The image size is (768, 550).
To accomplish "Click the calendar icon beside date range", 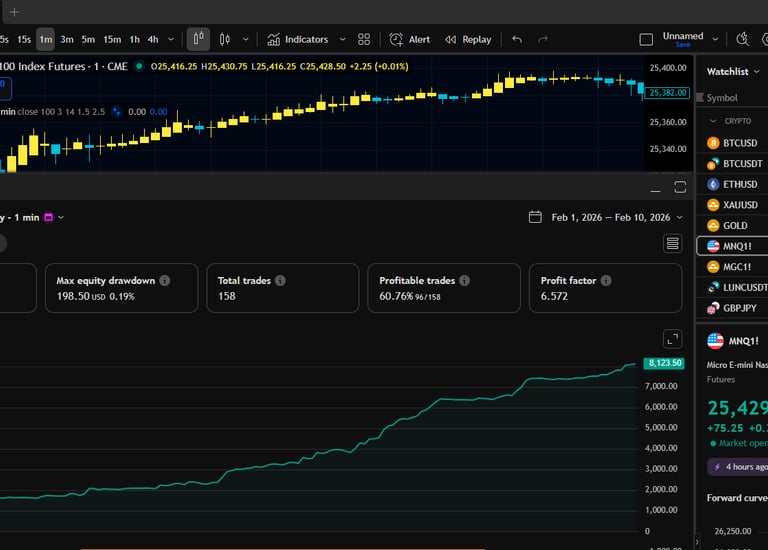I will (535, 217).
